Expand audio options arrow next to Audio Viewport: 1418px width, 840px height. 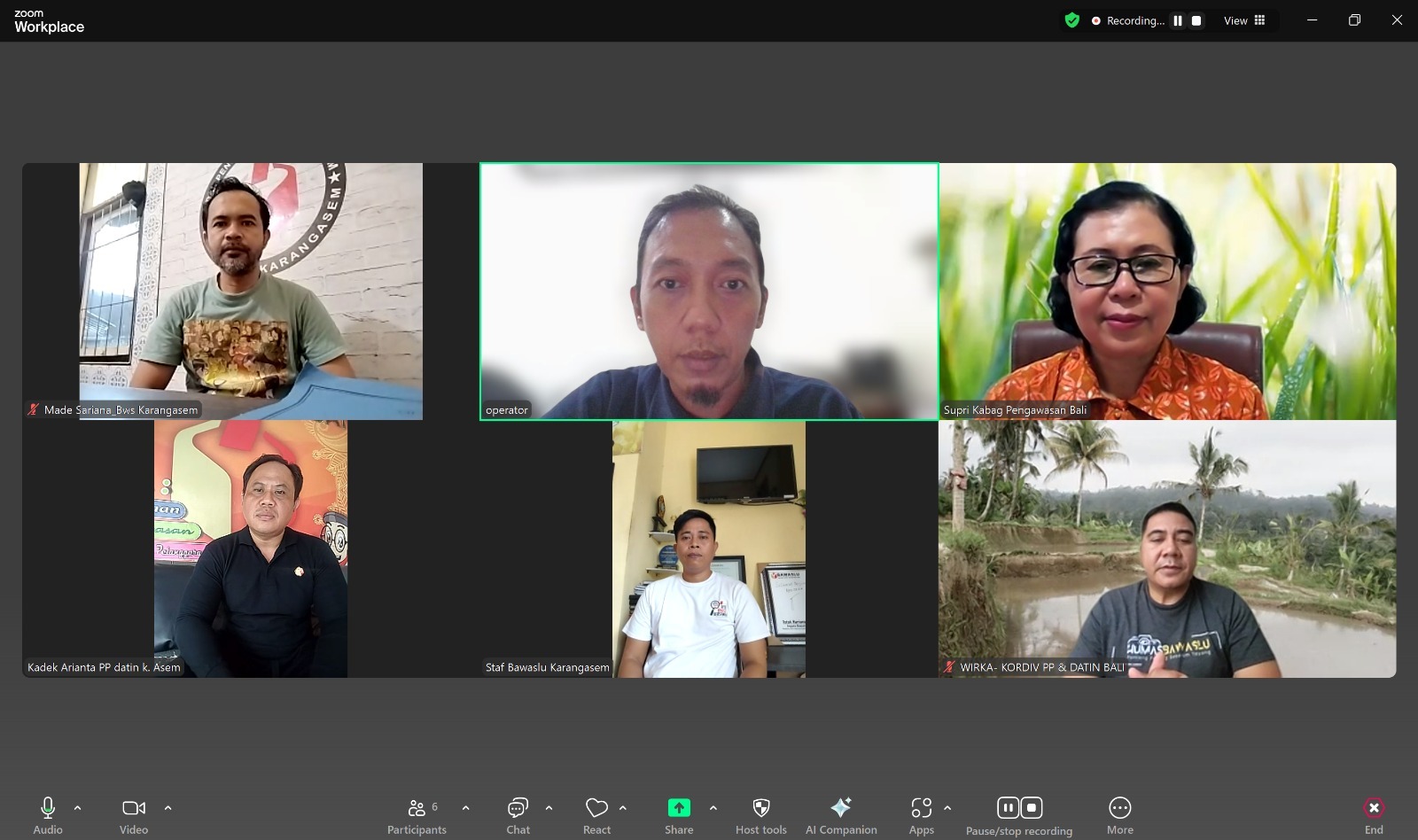coord(78,808)
